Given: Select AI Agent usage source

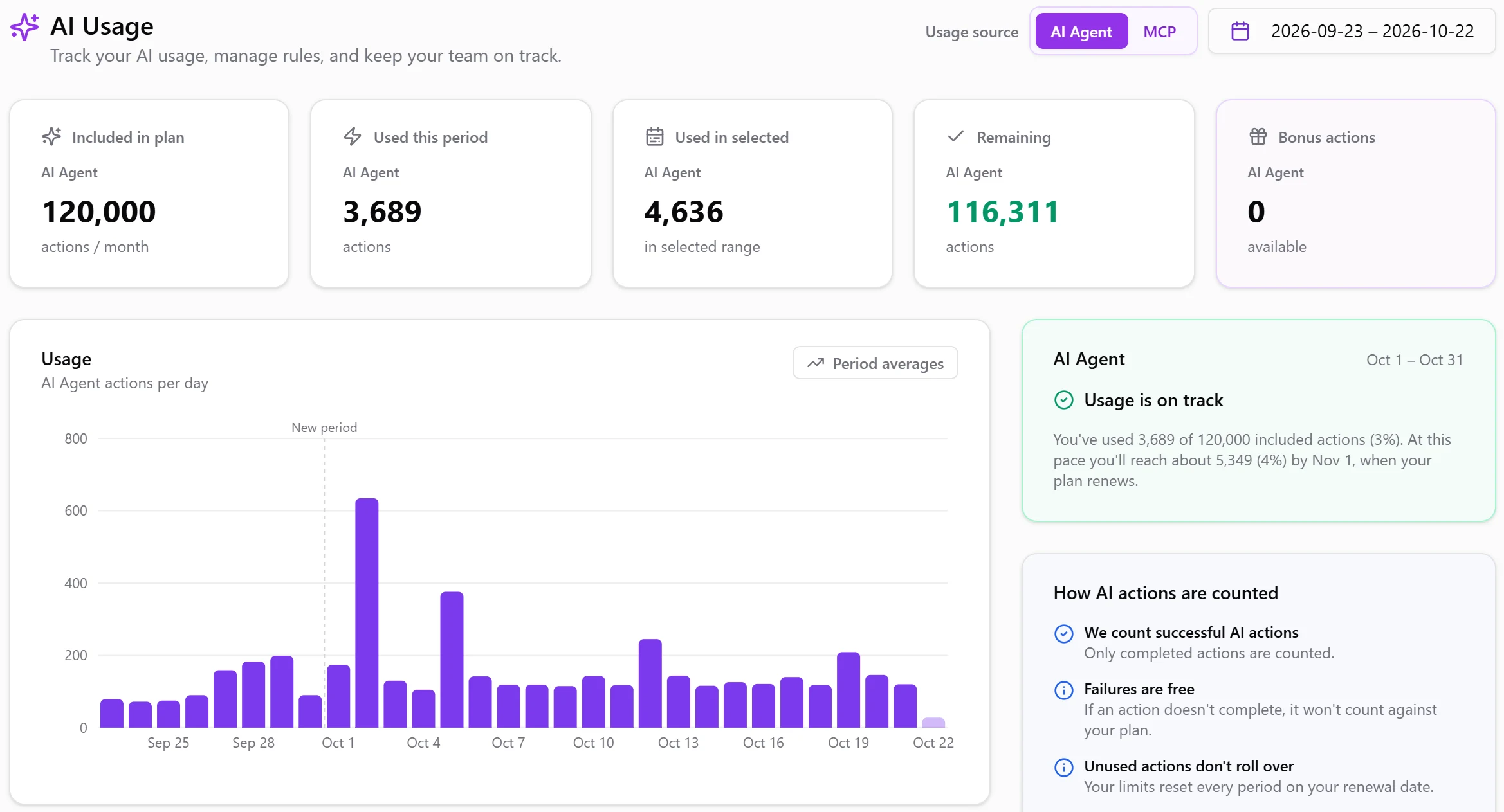Looking at the screenshot, I should (x=1081, y=32).
